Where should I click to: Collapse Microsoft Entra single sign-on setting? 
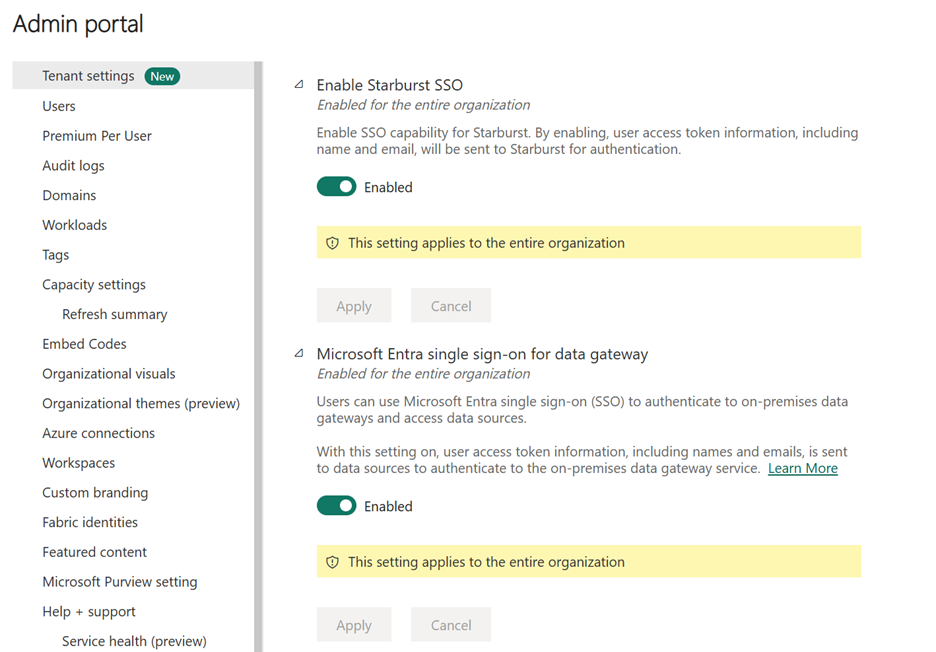[x=299, y=353]
